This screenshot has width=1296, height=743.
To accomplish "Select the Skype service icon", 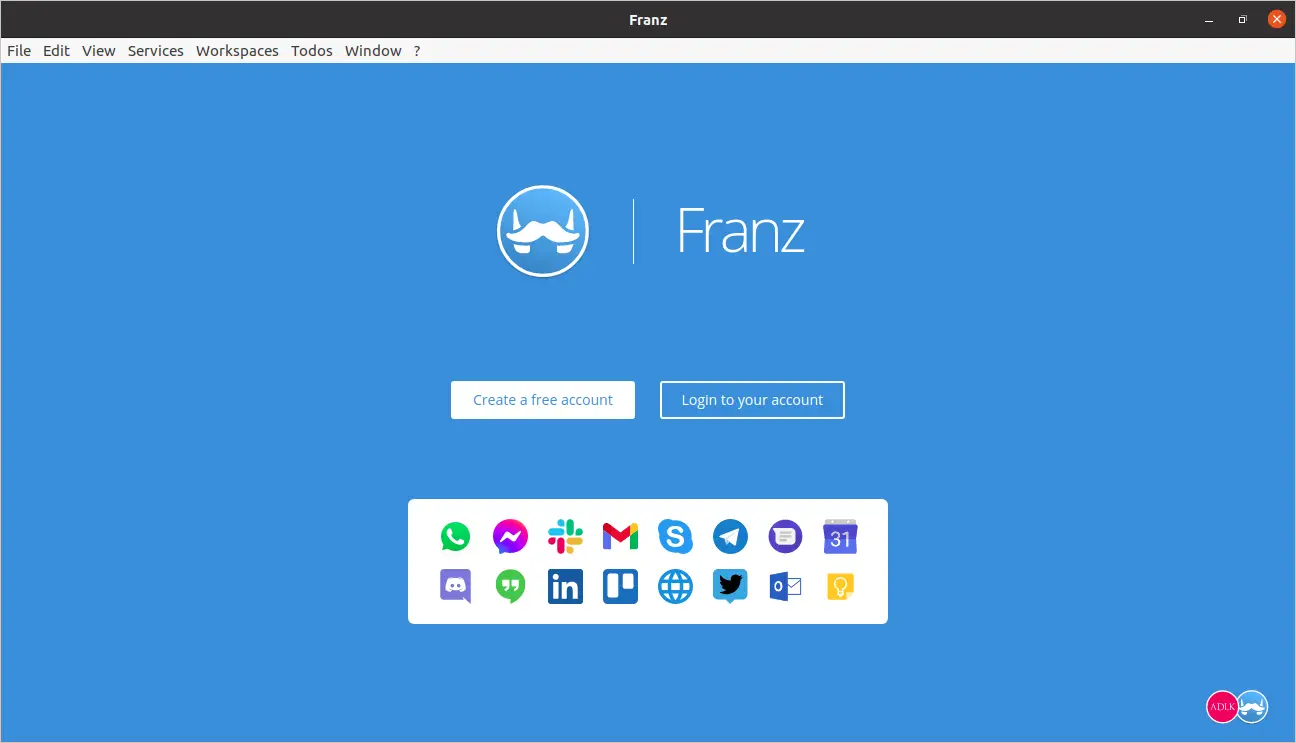I will click(675, 537).
